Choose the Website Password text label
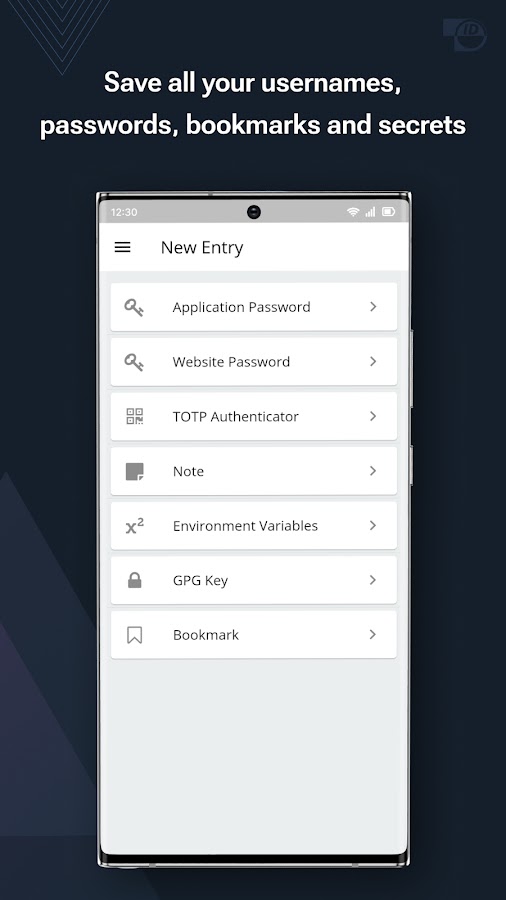 click(x=231, y=362)
